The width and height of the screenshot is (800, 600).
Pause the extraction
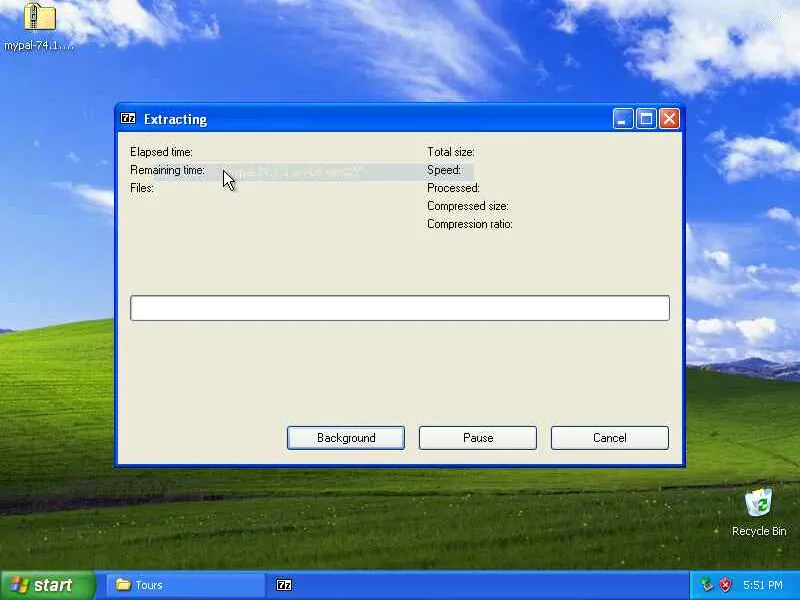pyautogui.click(x=478, y=438)
